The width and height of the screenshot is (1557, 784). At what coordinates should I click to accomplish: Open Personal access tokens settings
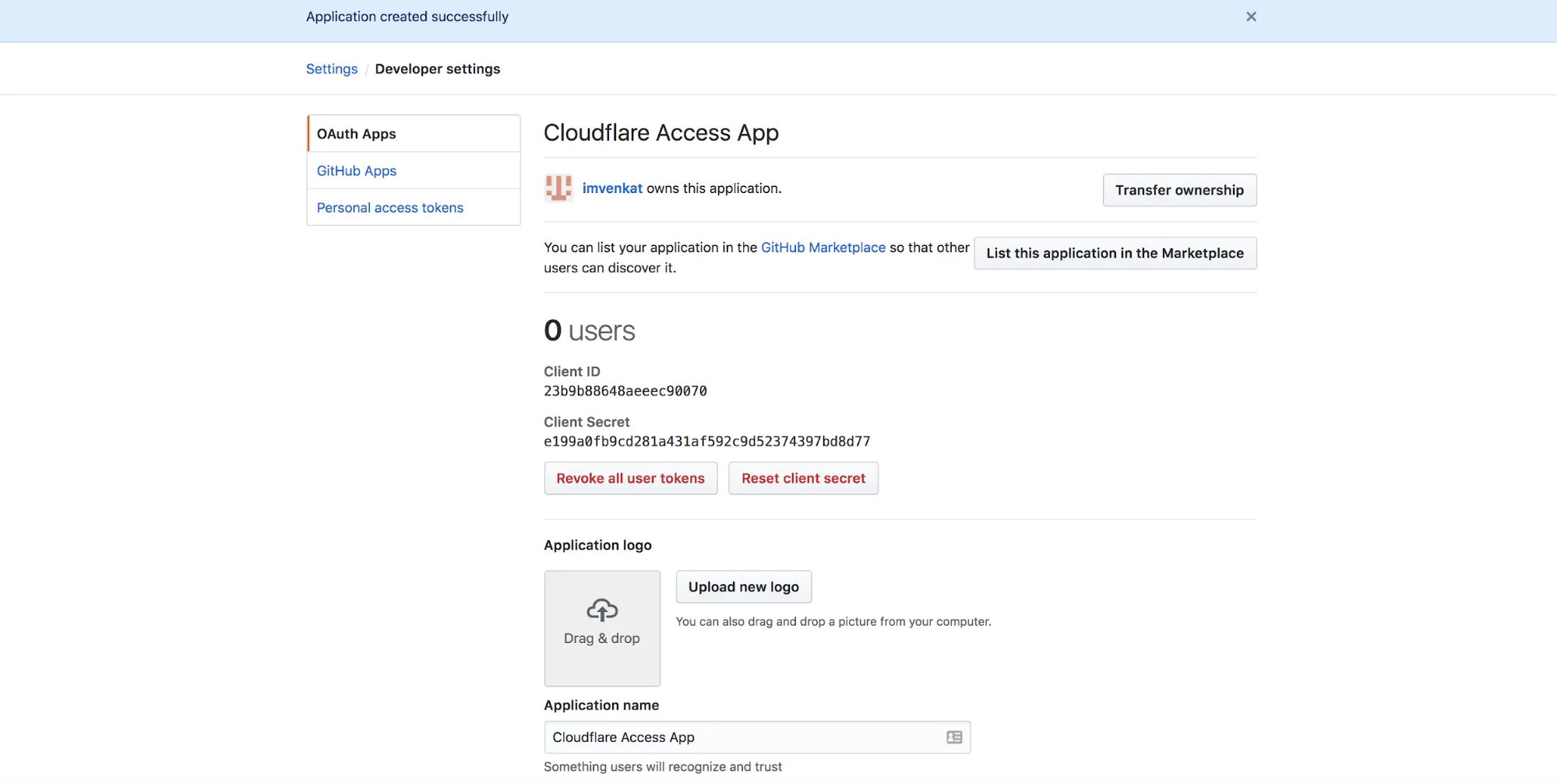coord(389,207)
